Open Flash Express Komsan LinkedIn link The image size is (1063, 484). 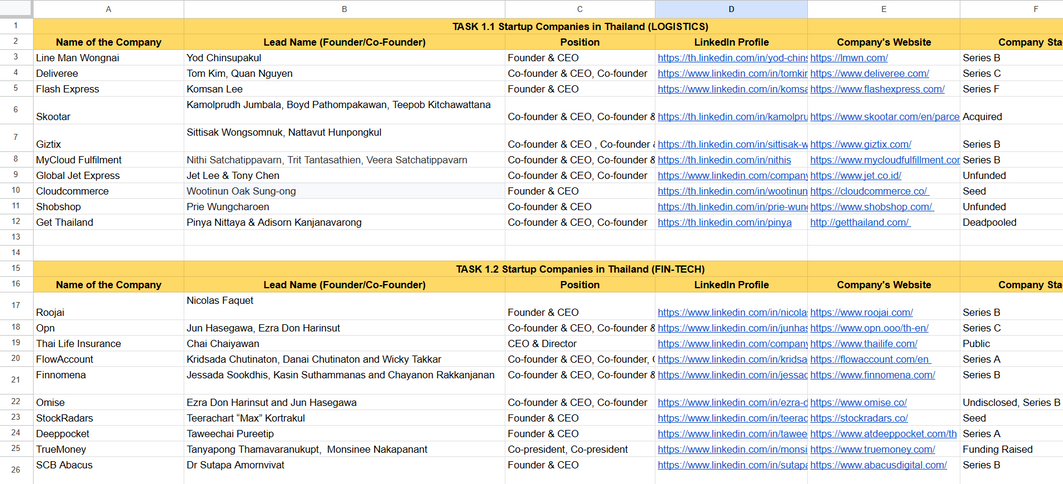(x=733, y=89)
